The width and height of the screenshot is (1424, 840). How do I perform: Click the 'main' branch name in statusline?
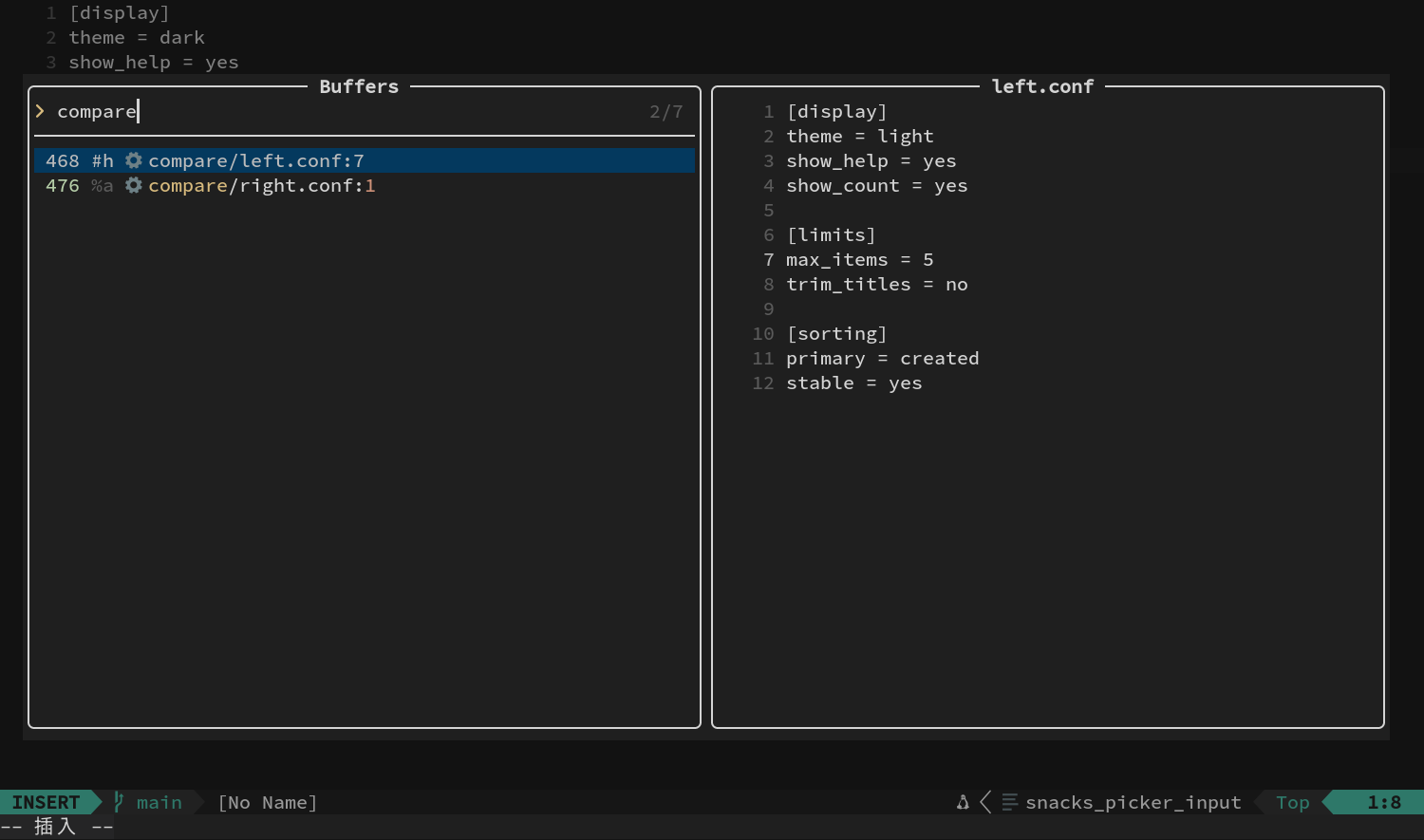pyautogui.click(x=159, y=802)
